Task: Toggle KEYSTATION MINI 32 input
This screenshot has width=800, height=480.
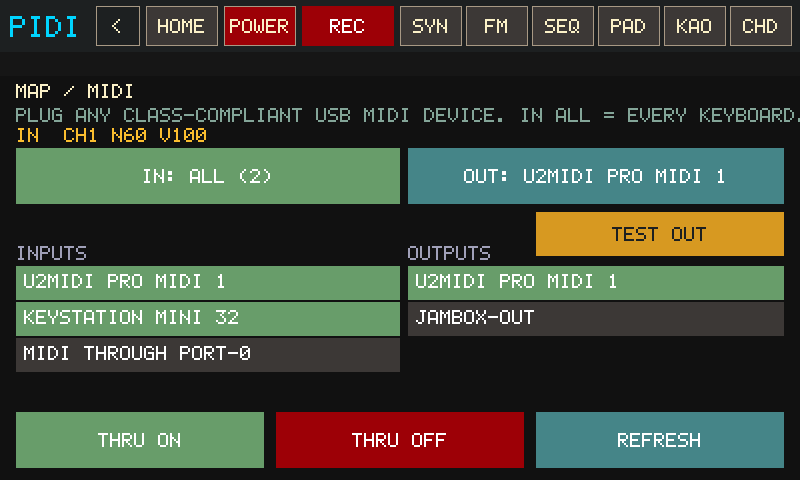Action: [x=208, y=319]
